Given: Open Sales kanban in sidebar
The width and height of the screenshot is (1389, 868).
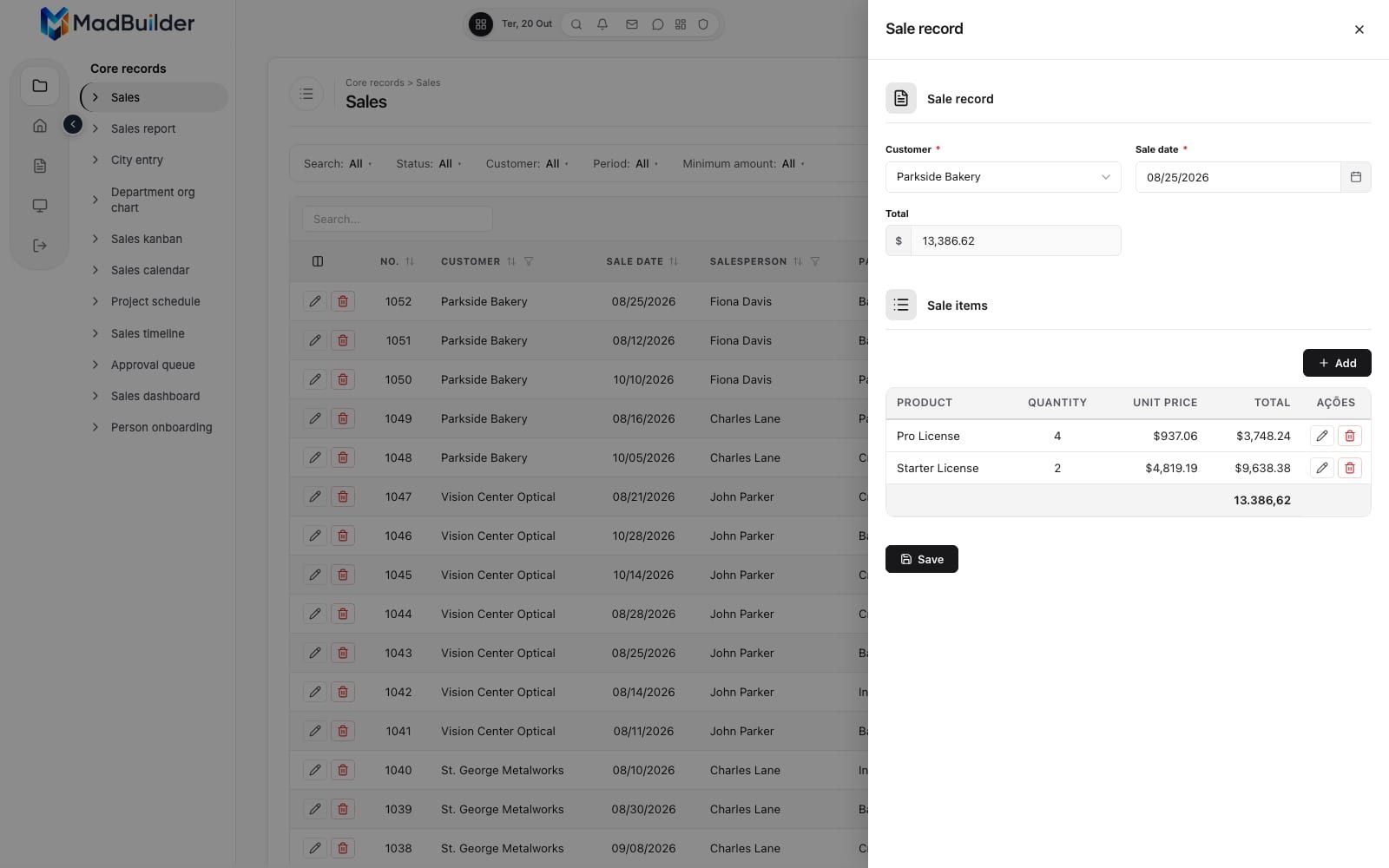Looking at the screenshot, I should pos(147,239).
